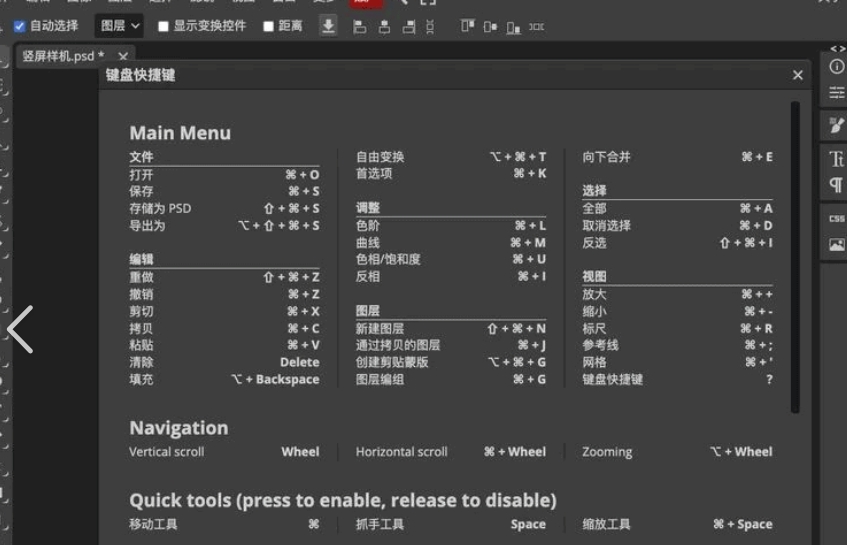This screenshot has height=545, width=847.
Task: Open the Info panel icon
Action: pos(836,66)
